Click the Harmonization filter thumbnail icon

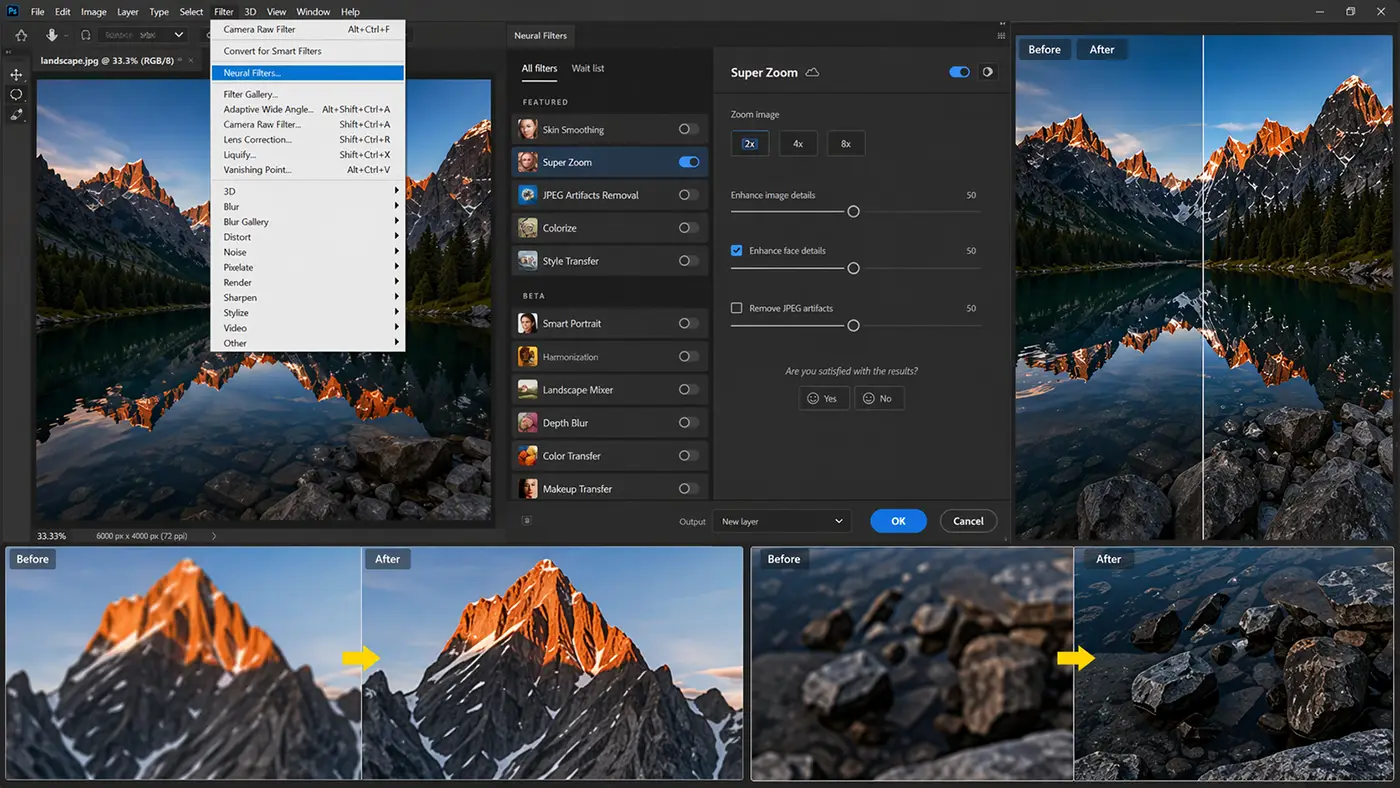pos(527,356)
